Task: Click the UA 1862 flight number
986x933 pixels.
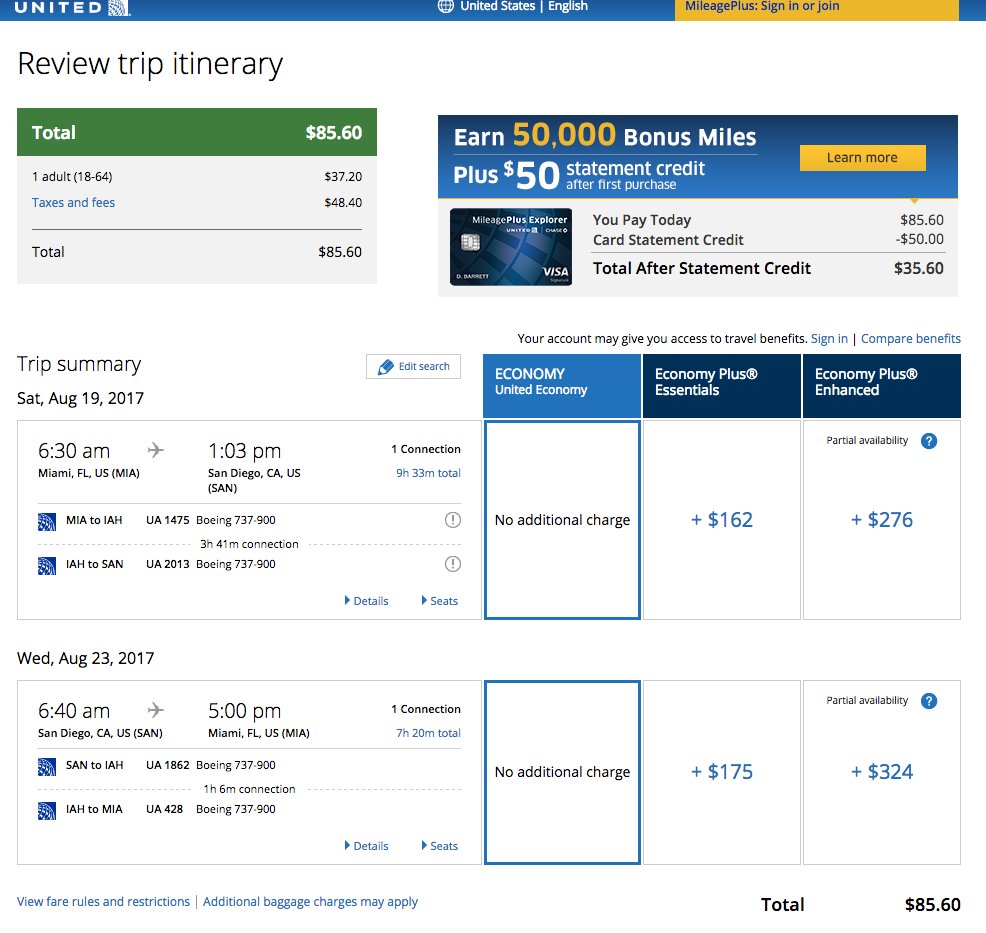Action: pyautogui.click(x=167, y=765)
